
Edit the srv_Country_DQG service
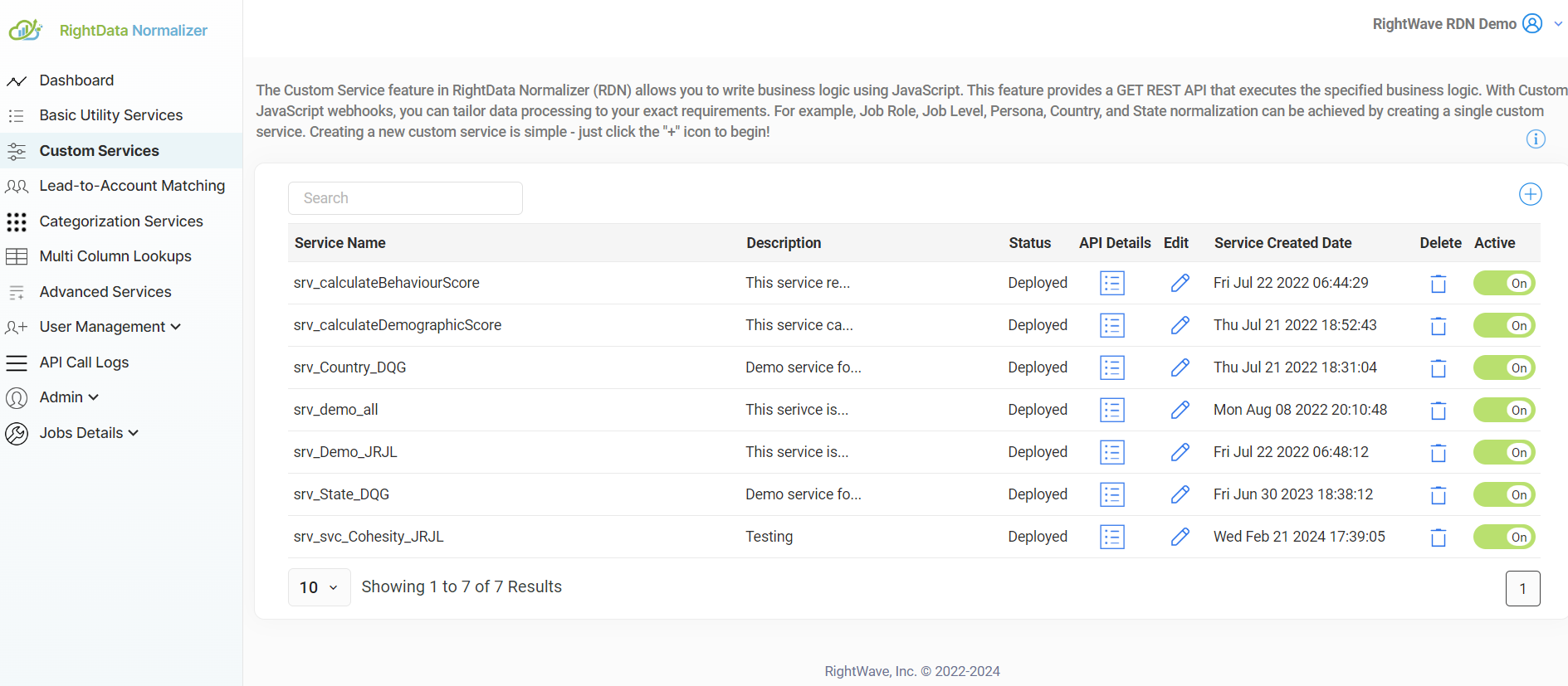click(x=1180, y=367)
